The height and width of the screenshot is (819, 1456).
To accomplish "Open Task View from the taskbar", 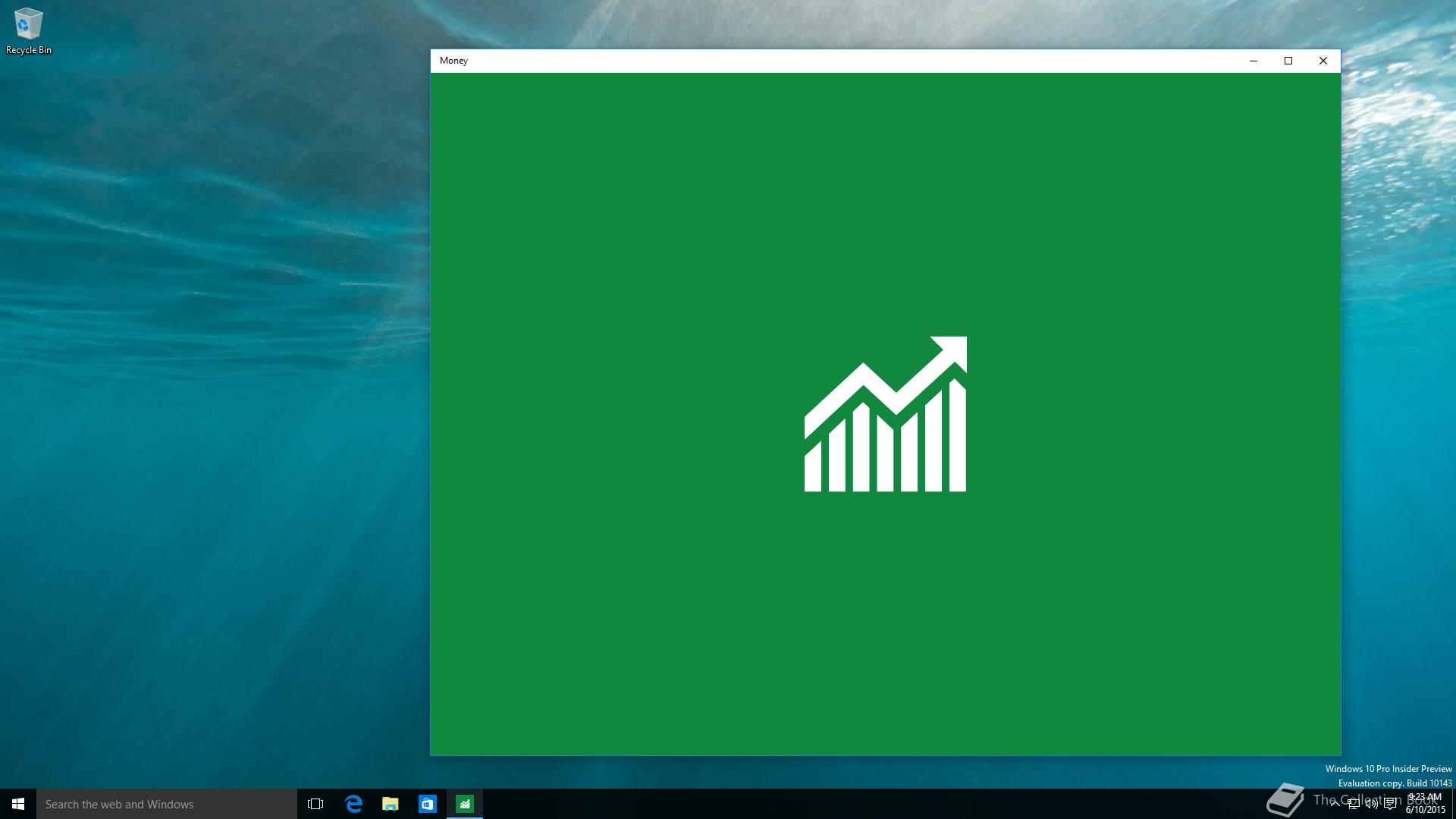I will (x=315, y=804).
